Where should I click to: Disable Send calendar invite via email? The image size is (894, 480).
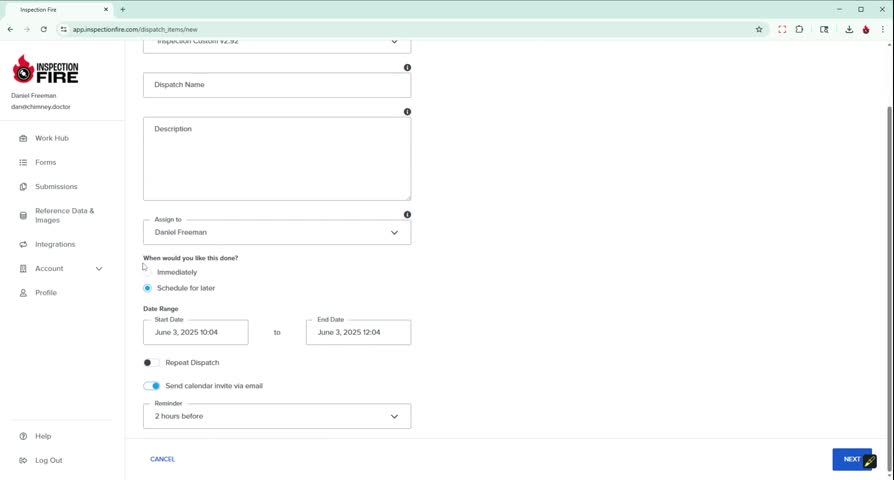pyautogui.click(x=151, y=386)
